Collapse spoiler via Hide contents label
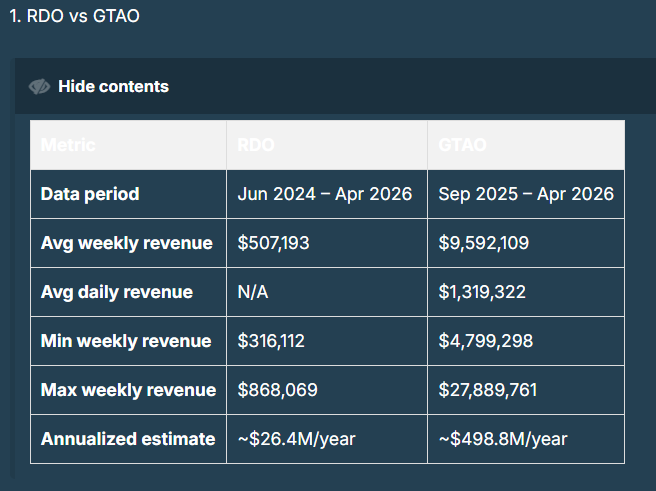Image resolution: width=656 pixels, height=491 pixels. click(113, 87)
